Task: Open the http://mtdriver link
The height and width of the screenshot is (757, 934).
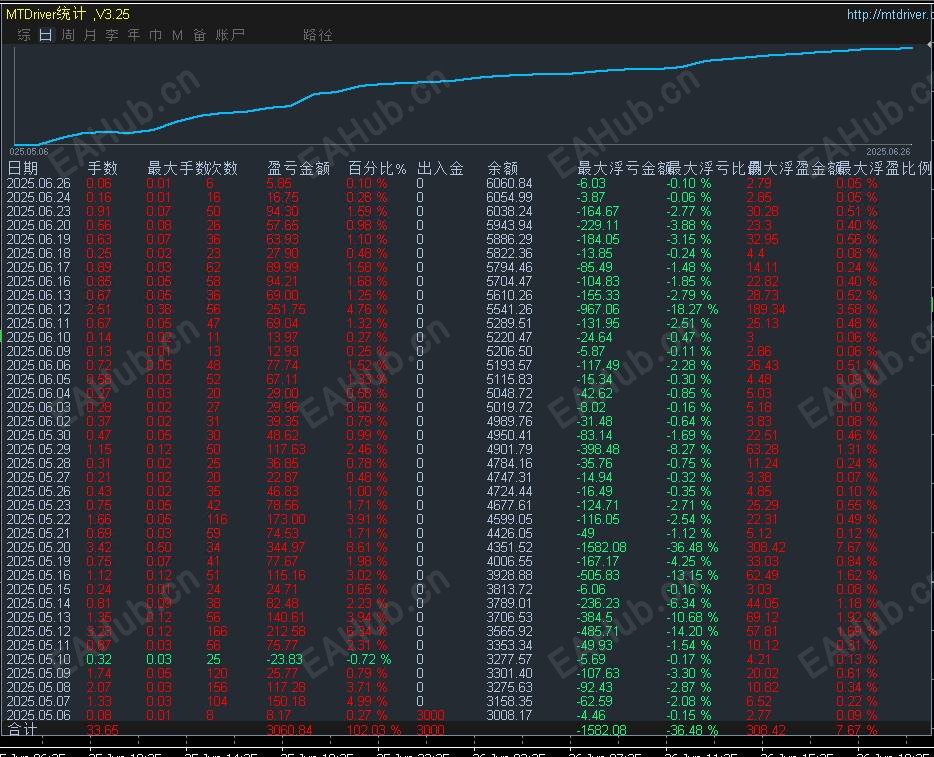Action: [x=890, y=14]
